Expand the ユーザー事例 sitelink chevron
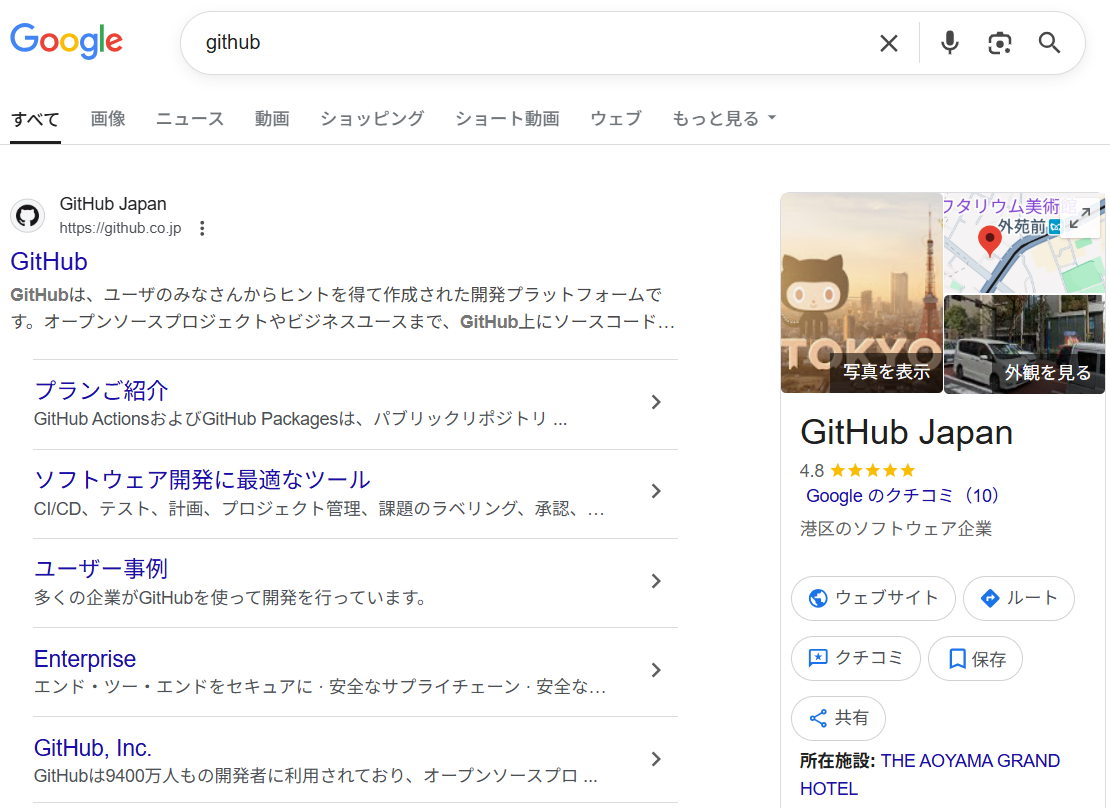The width and height of the screenshot is (1110, 808). pyautogui.click(x=656, y=581)
